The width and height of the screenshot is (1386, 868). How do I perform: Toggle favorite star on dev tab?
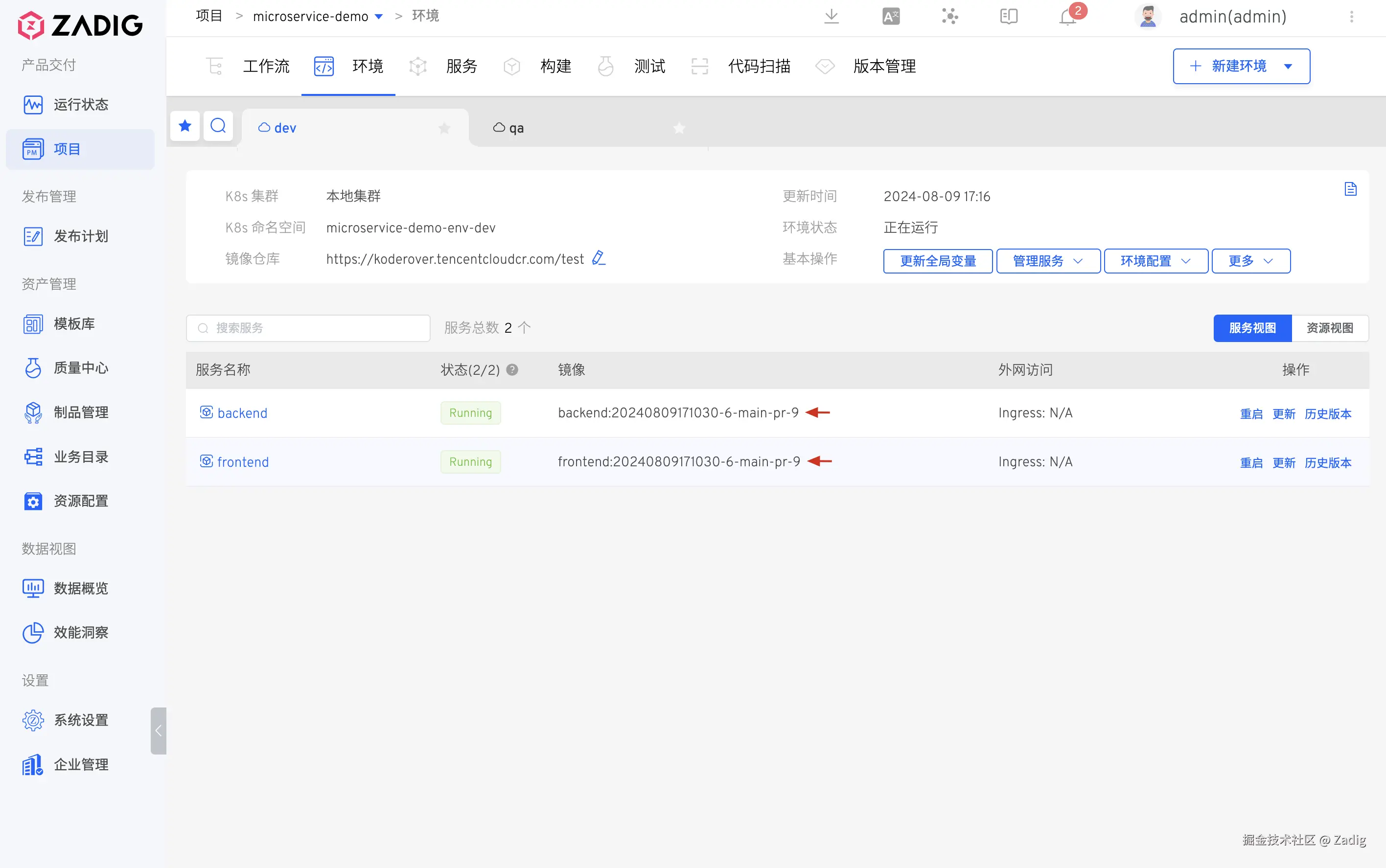click(x=444, y=128)
